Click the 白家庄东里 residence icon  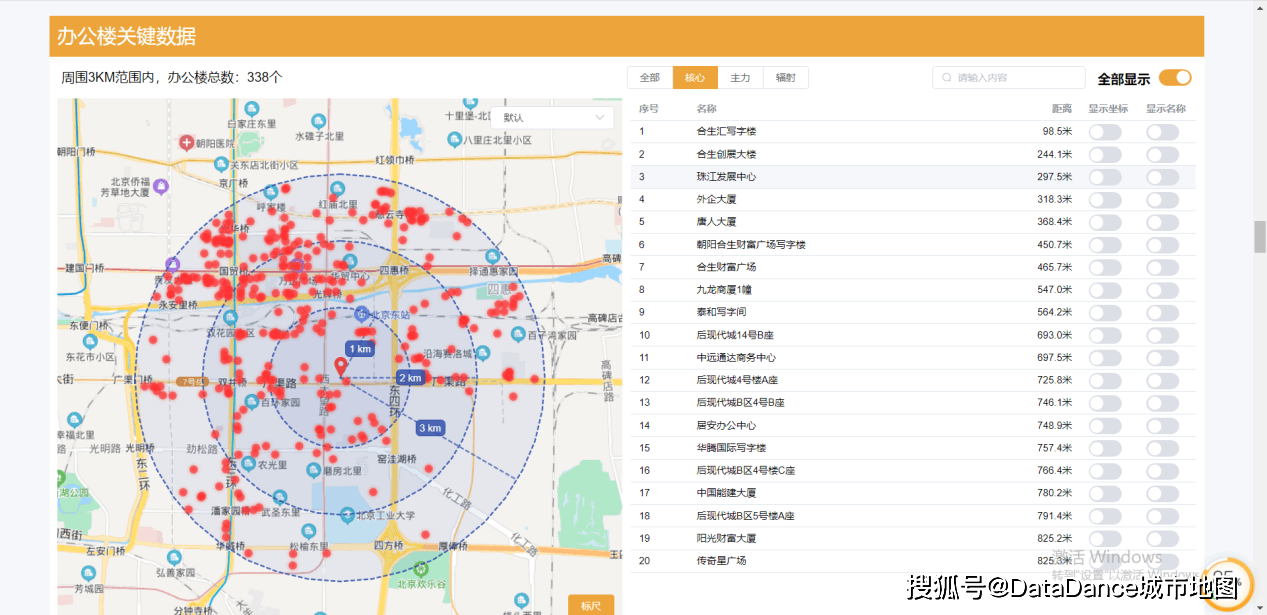point(251,108)
